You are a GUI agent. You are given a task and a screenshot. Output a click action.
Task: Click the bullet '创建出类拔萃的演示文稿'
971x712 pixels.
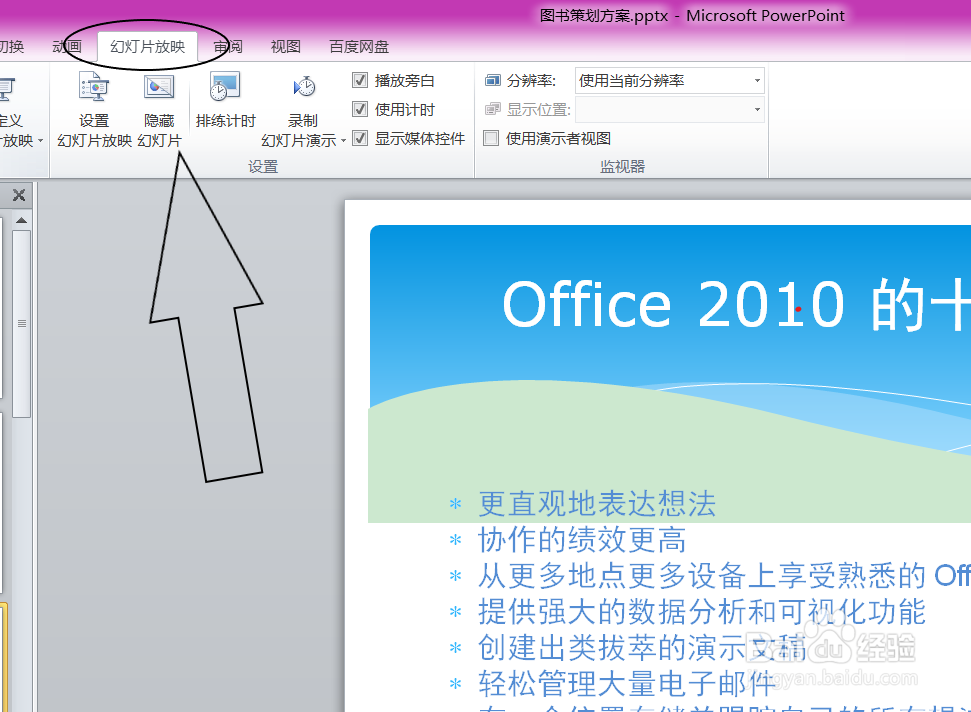coord(642,647)
